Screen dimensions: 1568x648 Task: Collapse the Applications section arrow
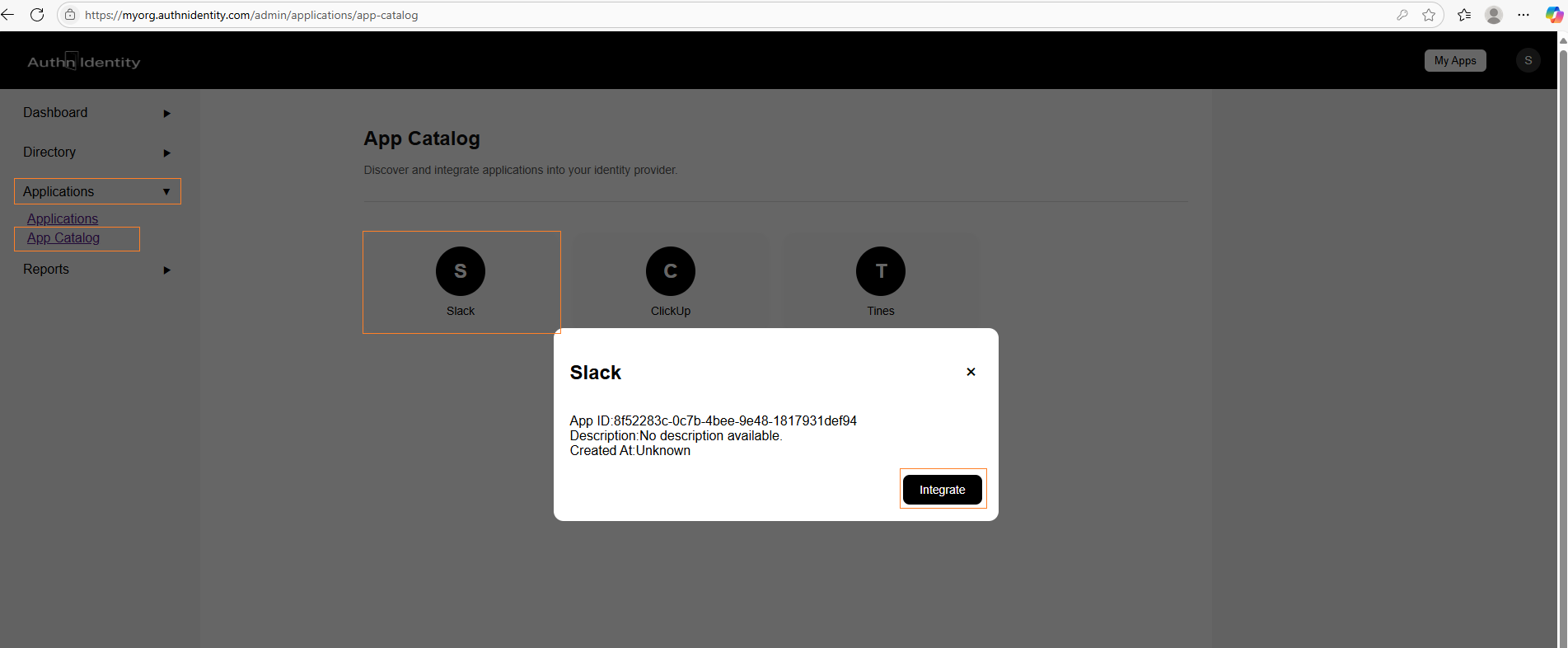[x=166, y=191]
